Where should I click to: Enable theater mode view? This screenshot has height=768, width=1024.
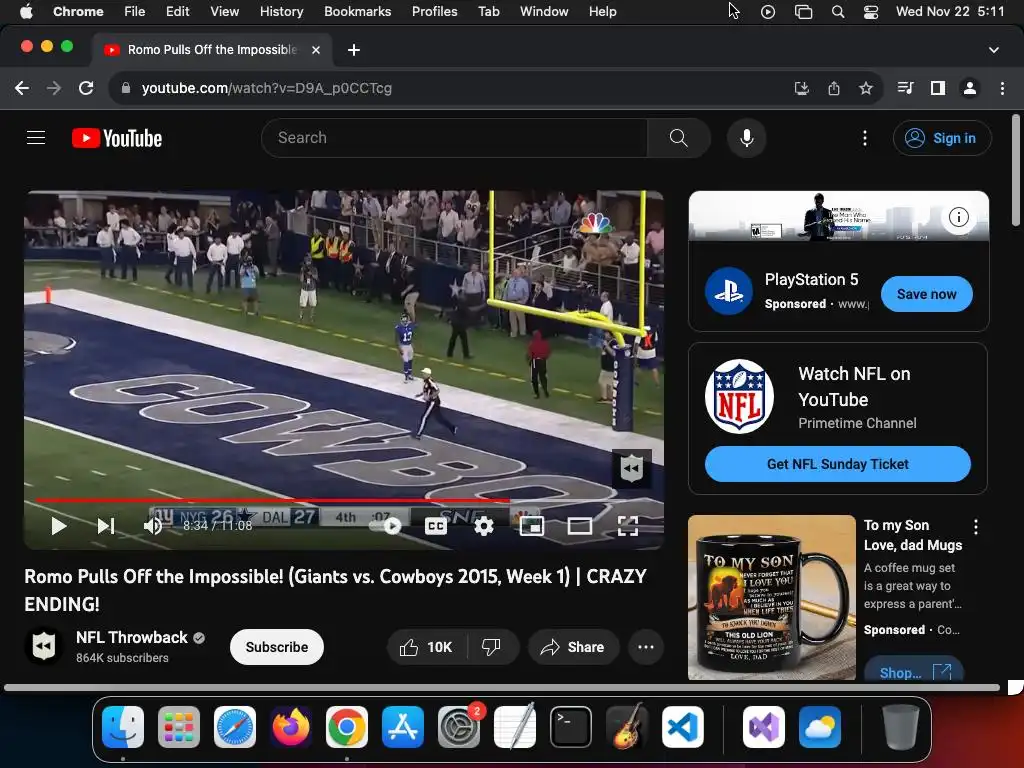coord(579,526)
